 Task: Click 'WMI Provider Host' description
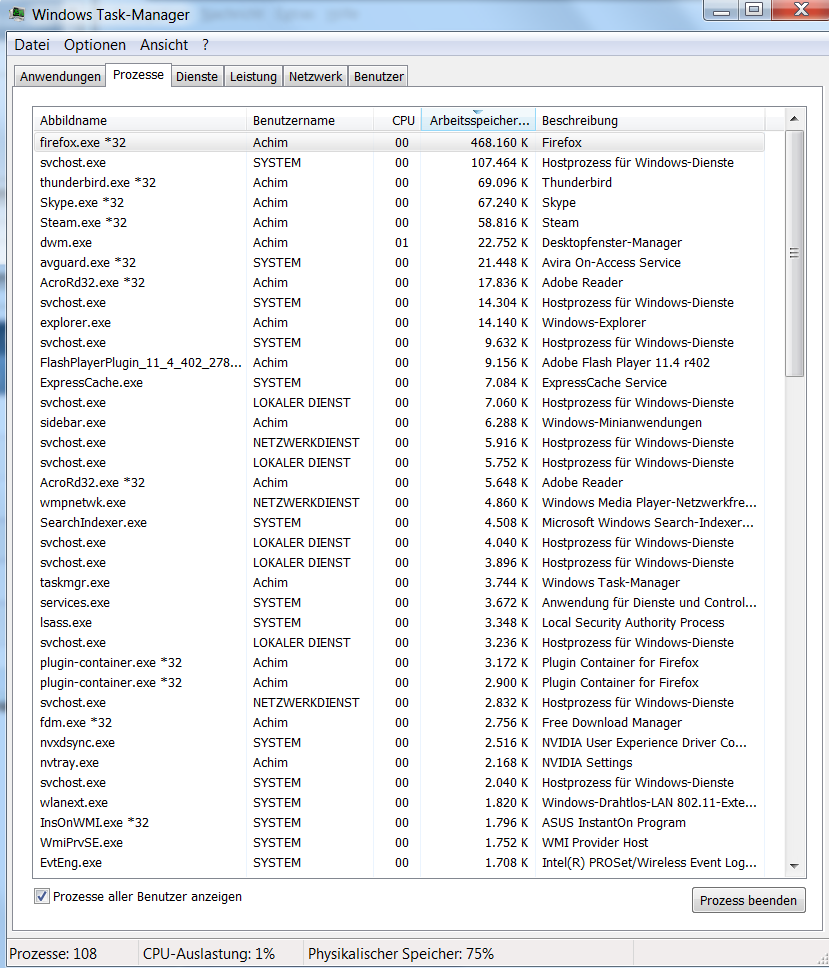coord(595,843)
